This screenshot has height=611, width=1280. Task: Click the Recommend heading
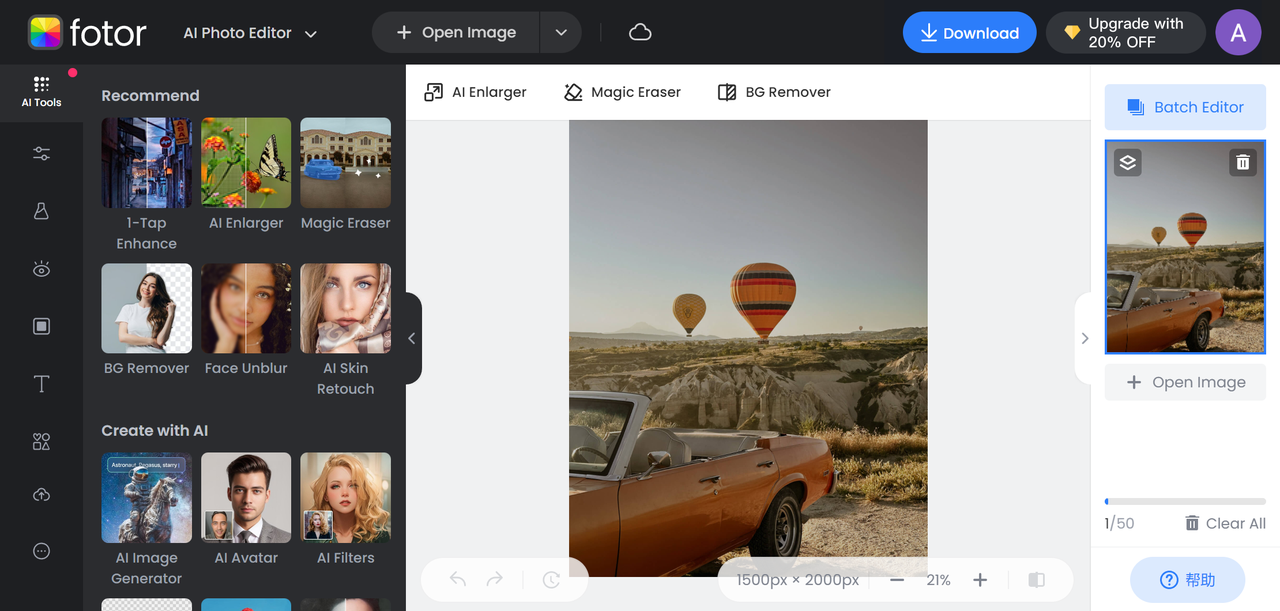[x=150, y=95]
